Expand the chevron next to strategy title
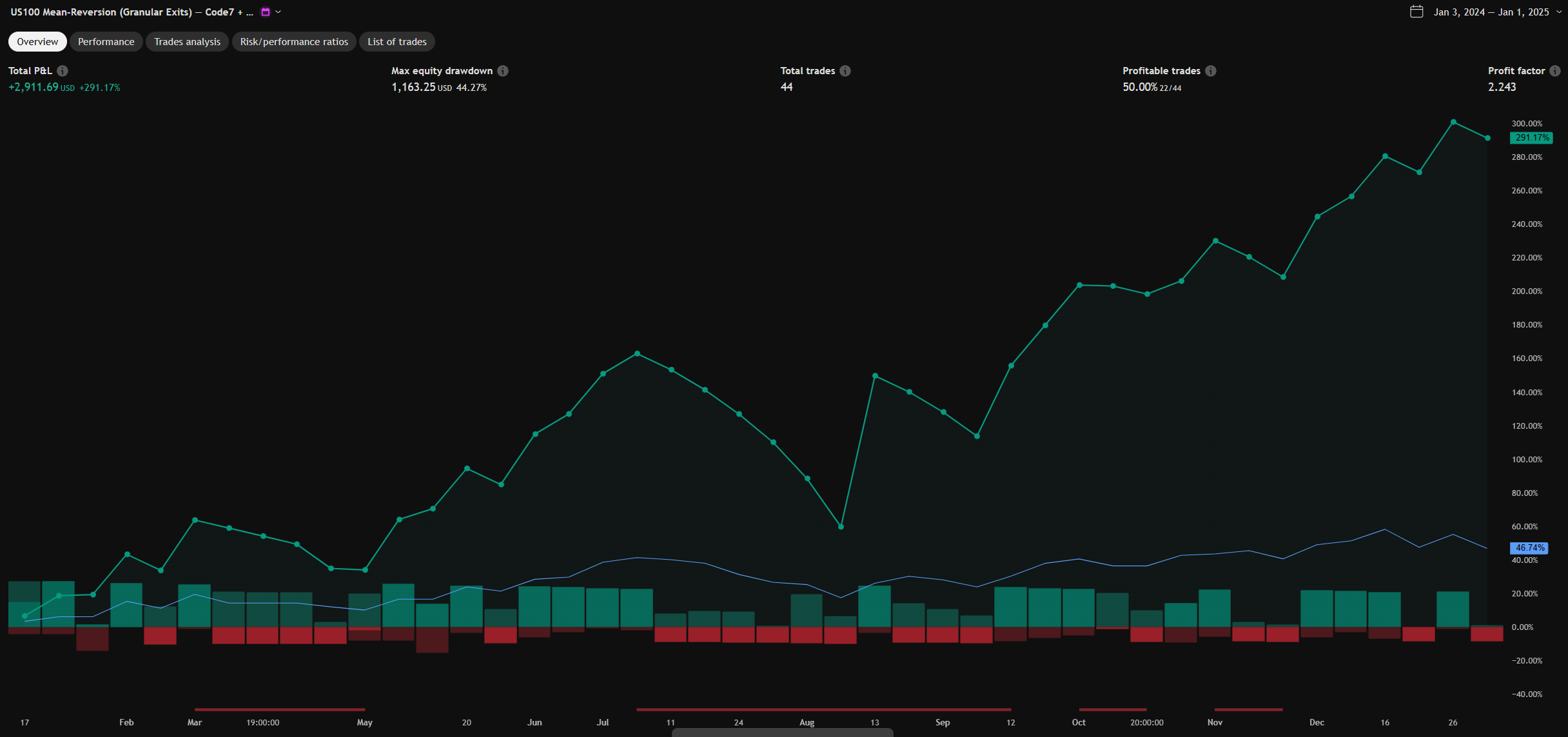This screenshot has width=1568, height=737. click(279, 12)
